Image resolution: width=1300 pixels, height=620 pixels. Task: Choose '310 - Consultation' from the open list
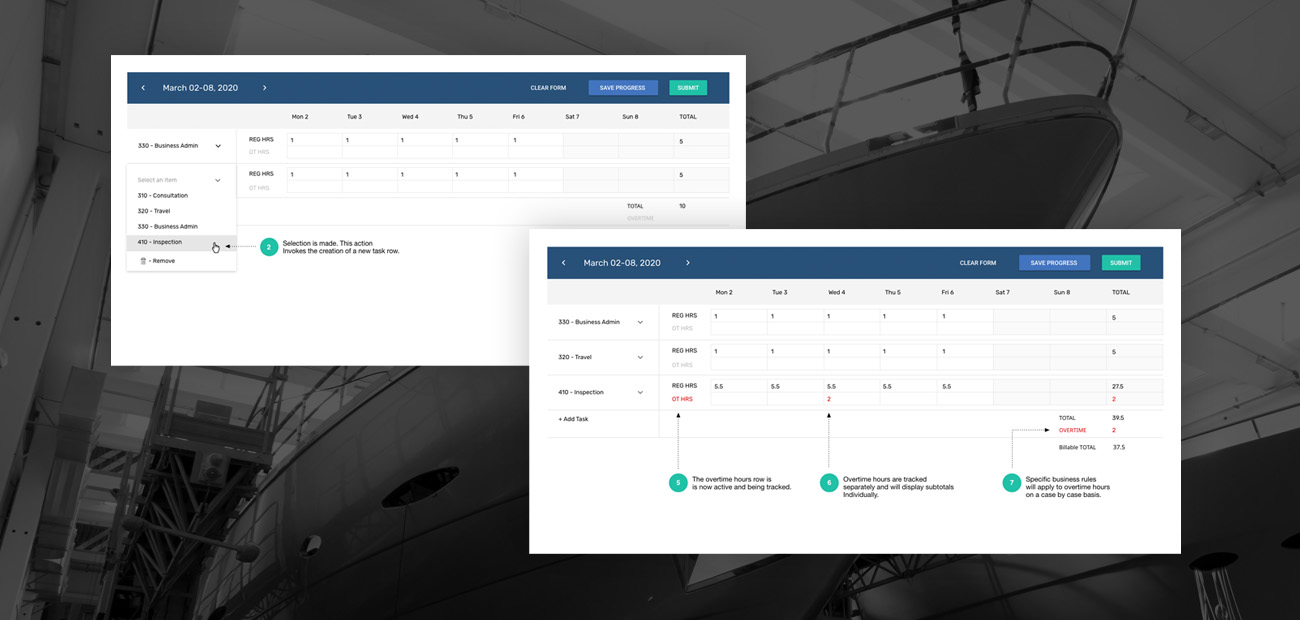(x=163, y=196)
